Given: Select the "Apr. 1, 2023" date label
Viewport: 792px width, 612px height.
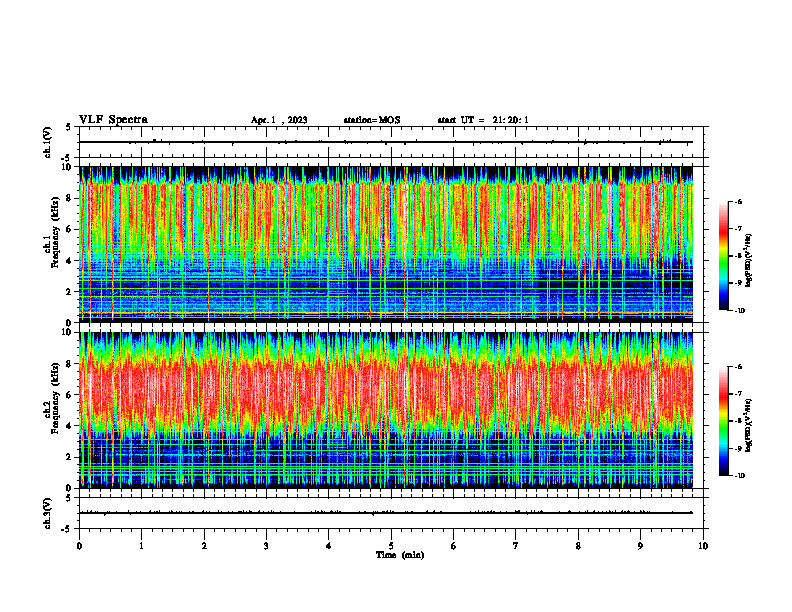Looking at the screenshot, I should [x=279, y=120].
